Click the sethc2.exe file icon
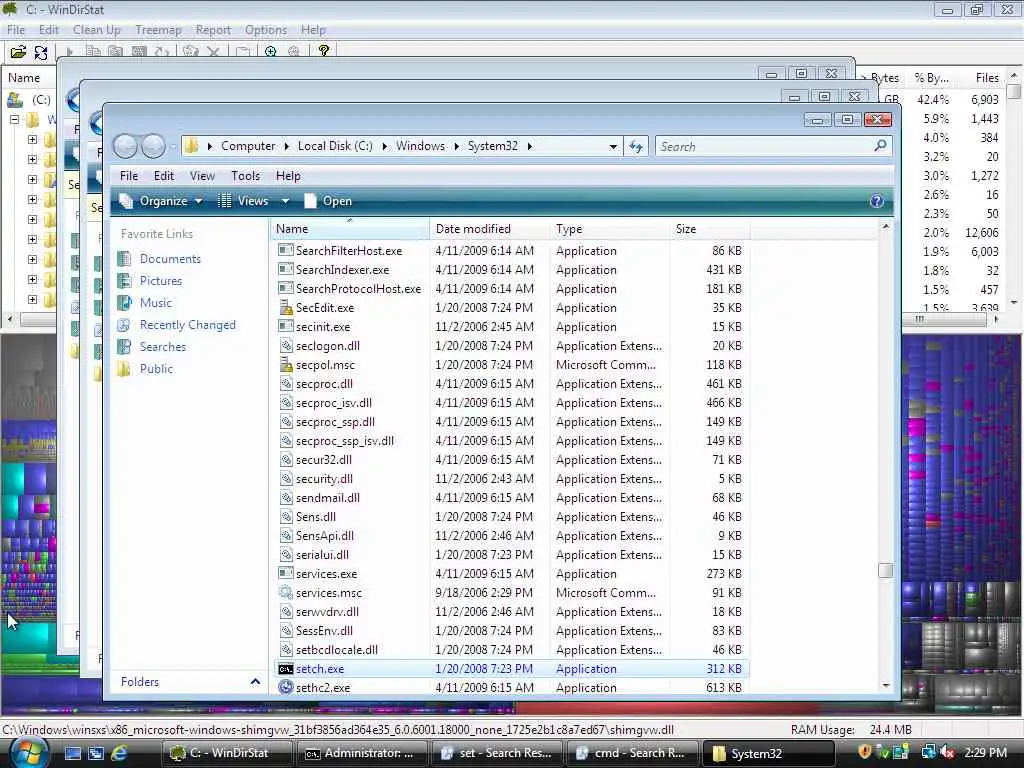The image size is (1024, 768). tap(285, 688)
